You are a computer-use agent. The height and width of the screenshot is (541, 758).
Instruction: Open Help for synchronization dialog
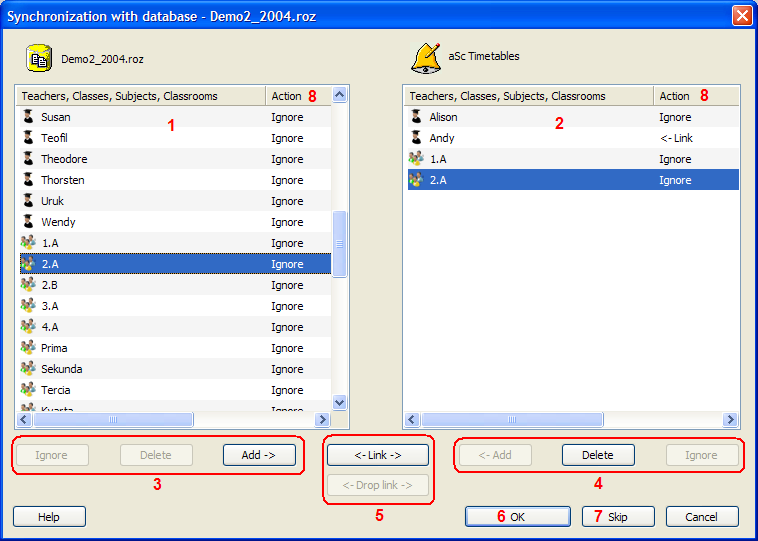[x=49, y=517]
